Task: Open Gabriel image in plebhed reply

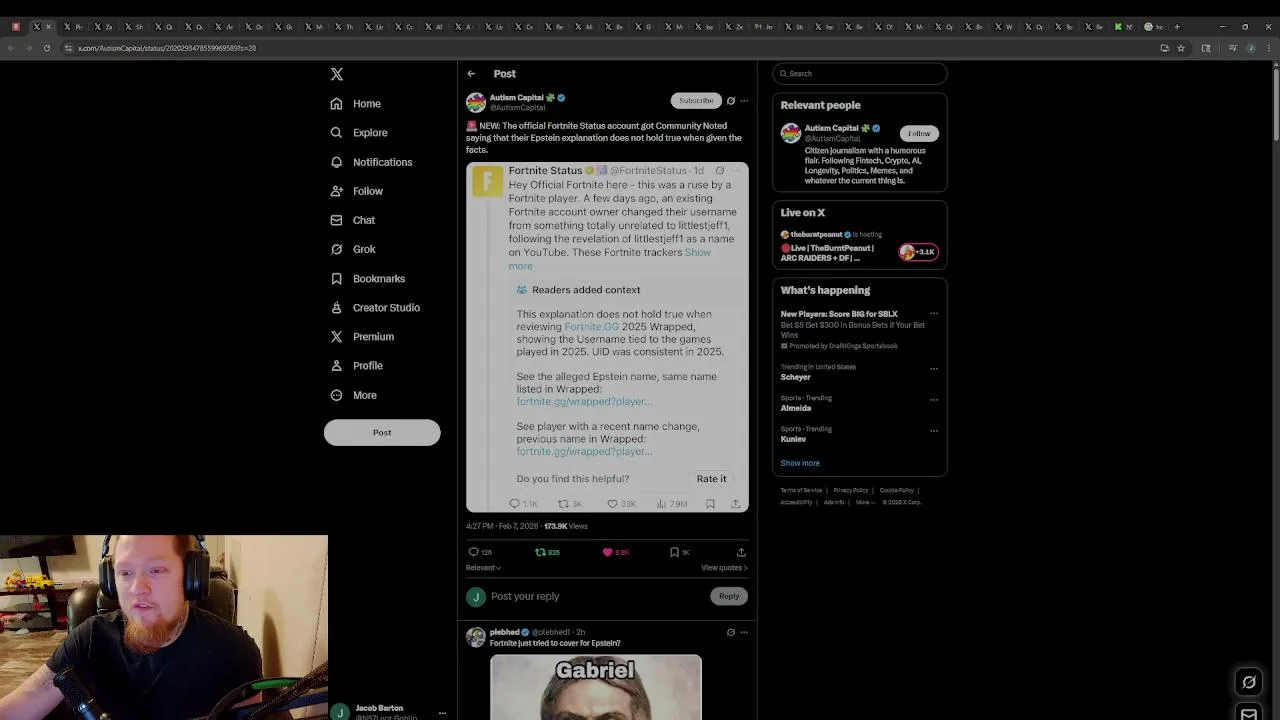Action: (x=596, y=687)
